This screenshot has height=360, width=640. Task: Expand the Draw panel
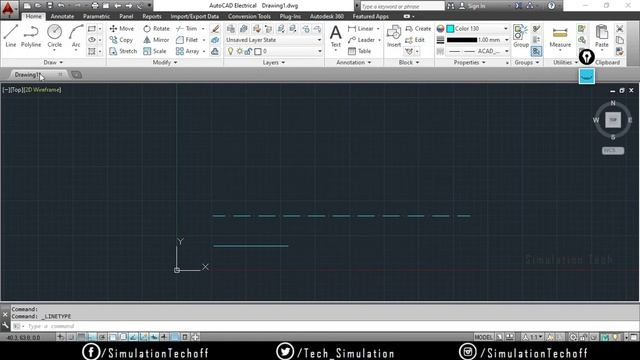53,62
